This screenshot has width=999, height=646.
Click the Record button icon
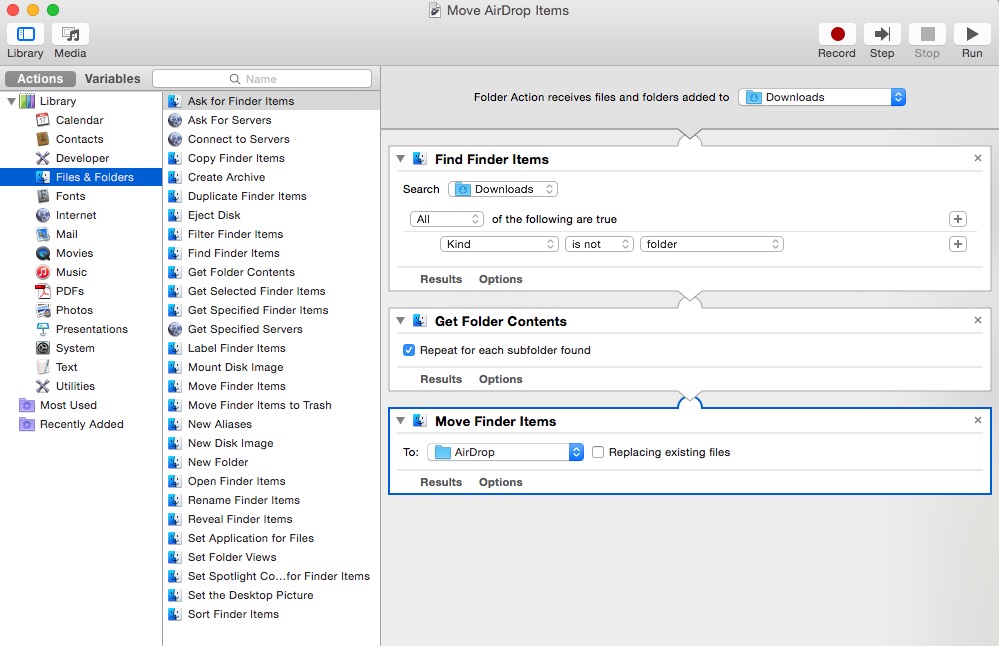(837, 34)
